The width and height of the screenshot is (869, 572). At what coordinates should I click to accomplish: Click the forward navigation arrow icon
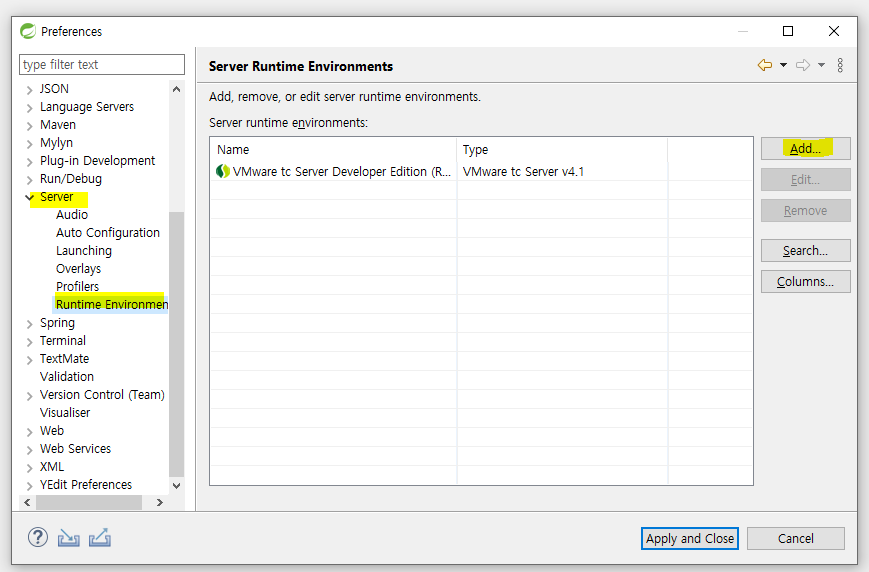803,66
